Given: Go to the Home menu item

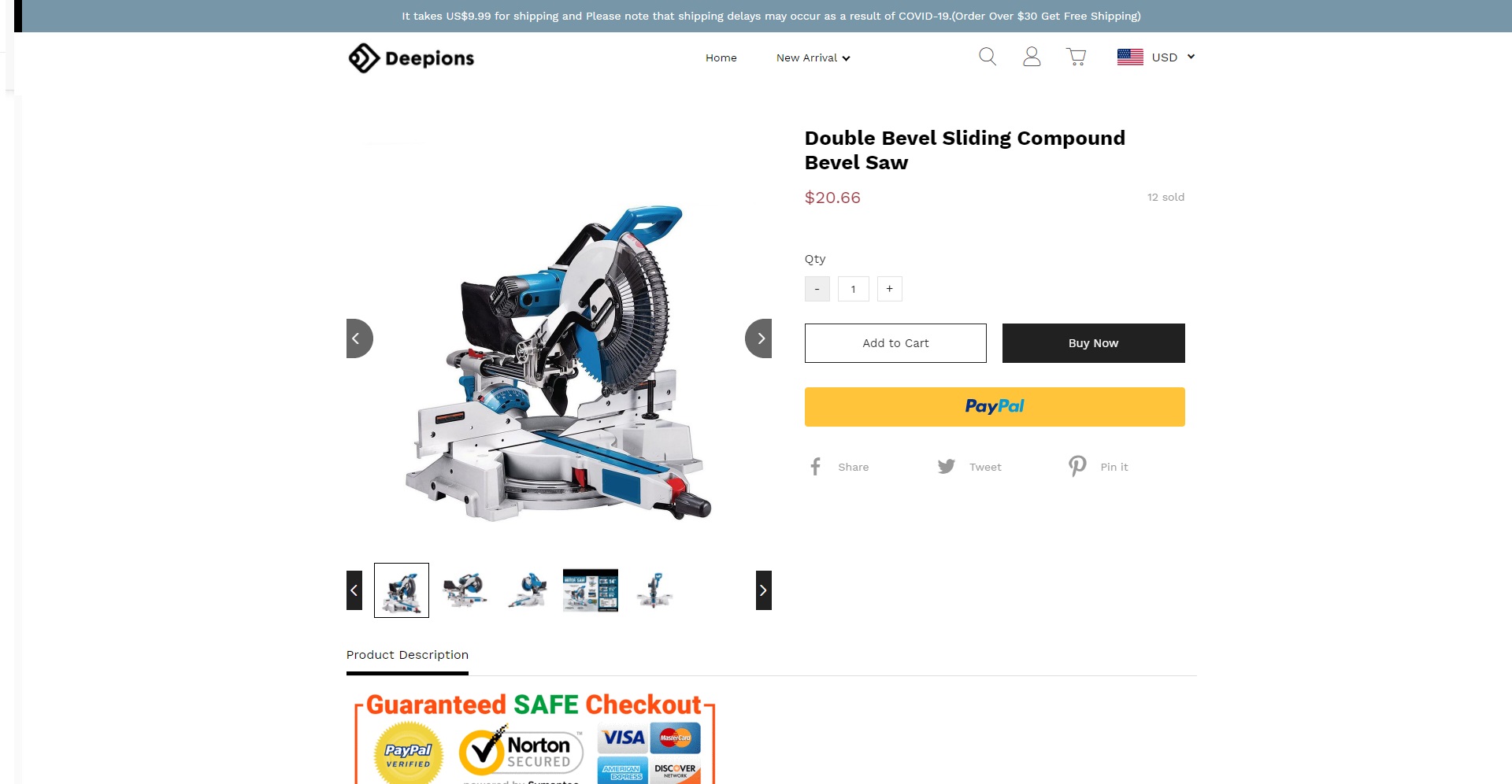Looking at the screenshot, I should [x=721, y=57].
